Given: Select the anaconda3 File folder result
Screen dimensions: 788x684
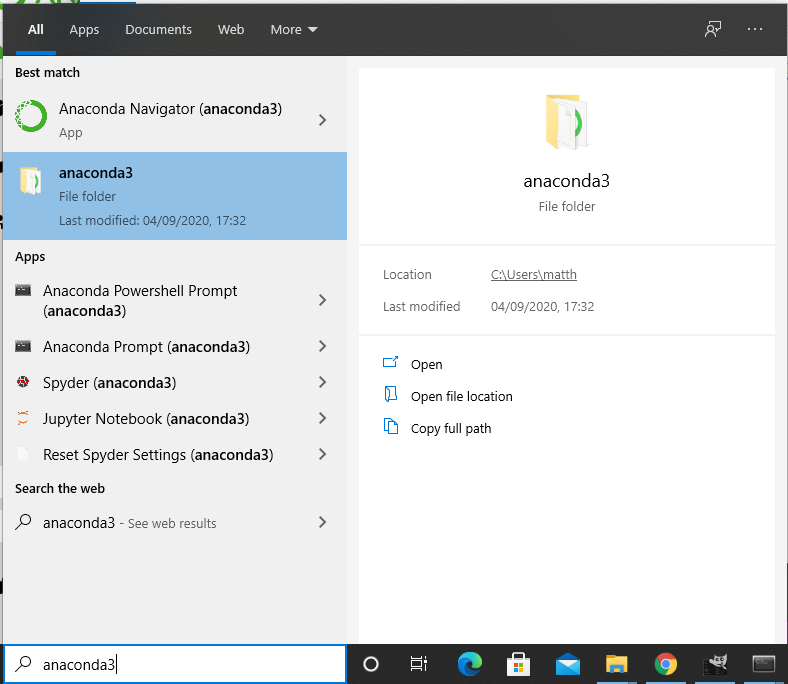Looking at the screenshot, I should point(175,196).
